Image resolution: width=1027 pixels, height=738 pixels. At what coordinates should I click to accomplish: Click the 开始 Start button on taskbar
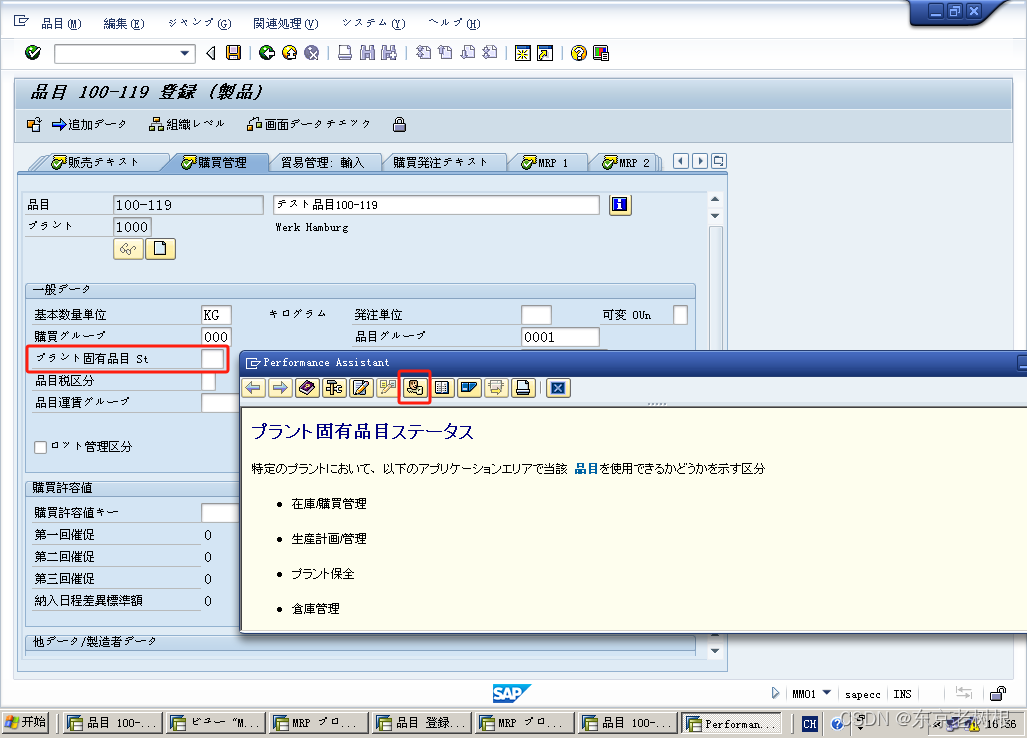click(x=26, y=722)
